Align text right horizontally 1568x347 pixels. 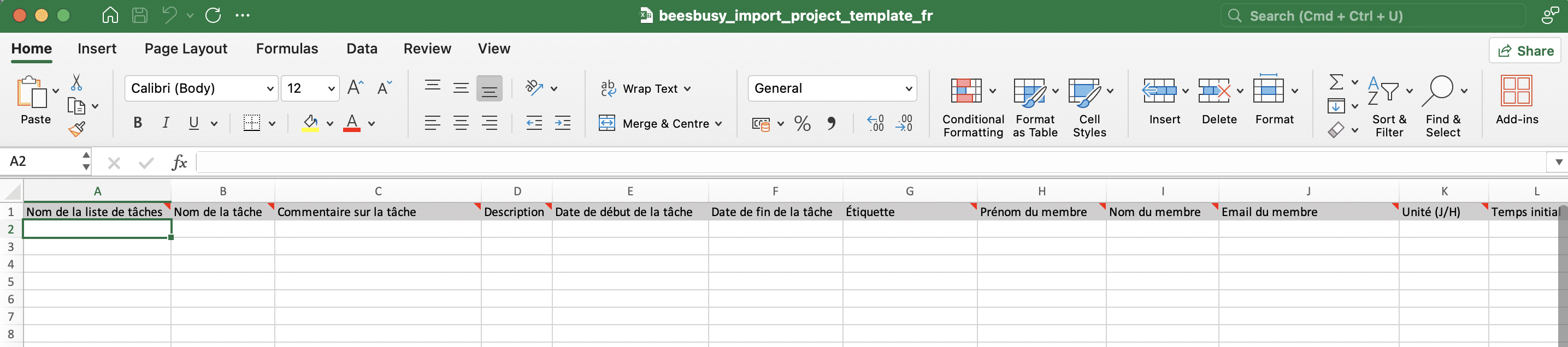click(490, 123)
